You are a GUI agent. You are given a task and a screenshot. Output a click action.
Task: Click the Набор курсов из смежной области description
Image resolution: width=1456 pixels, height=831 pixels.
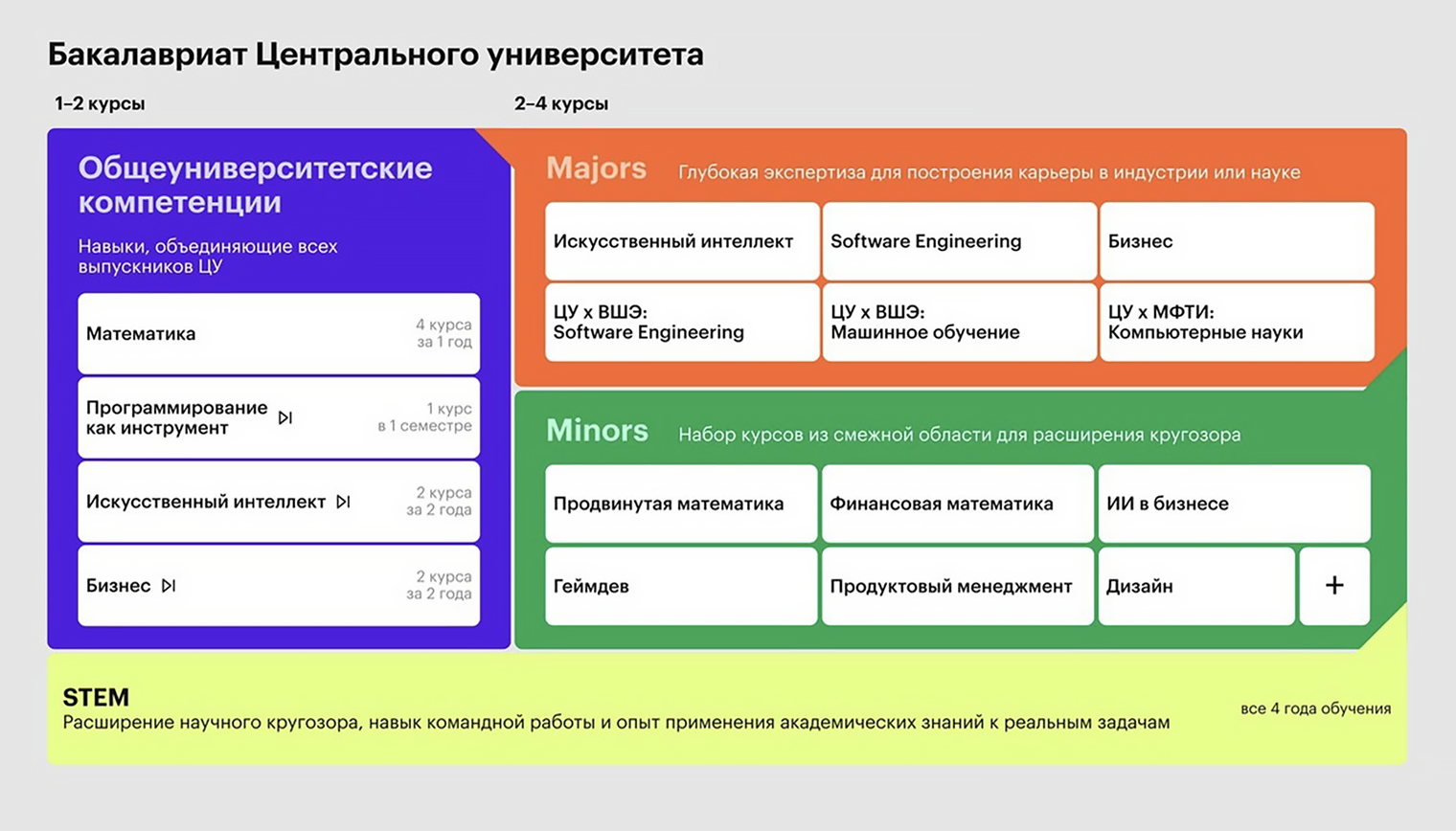[x=960, y=435]
